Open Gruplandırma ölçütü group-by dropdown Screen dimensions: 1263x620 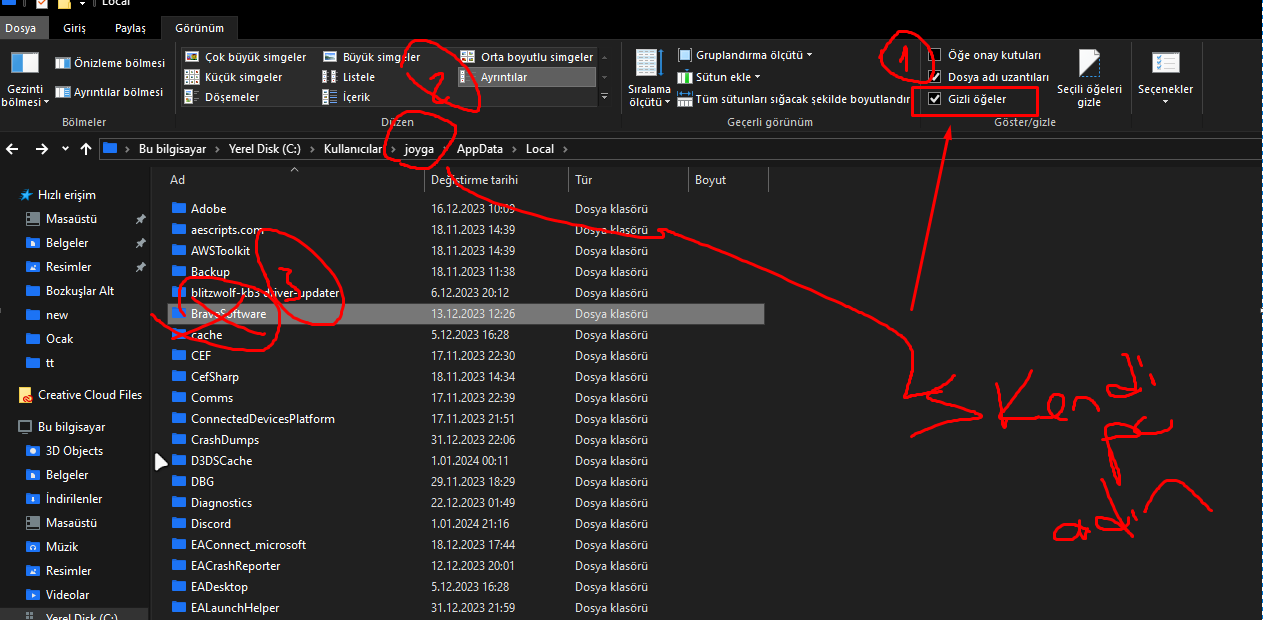[745, 55]
